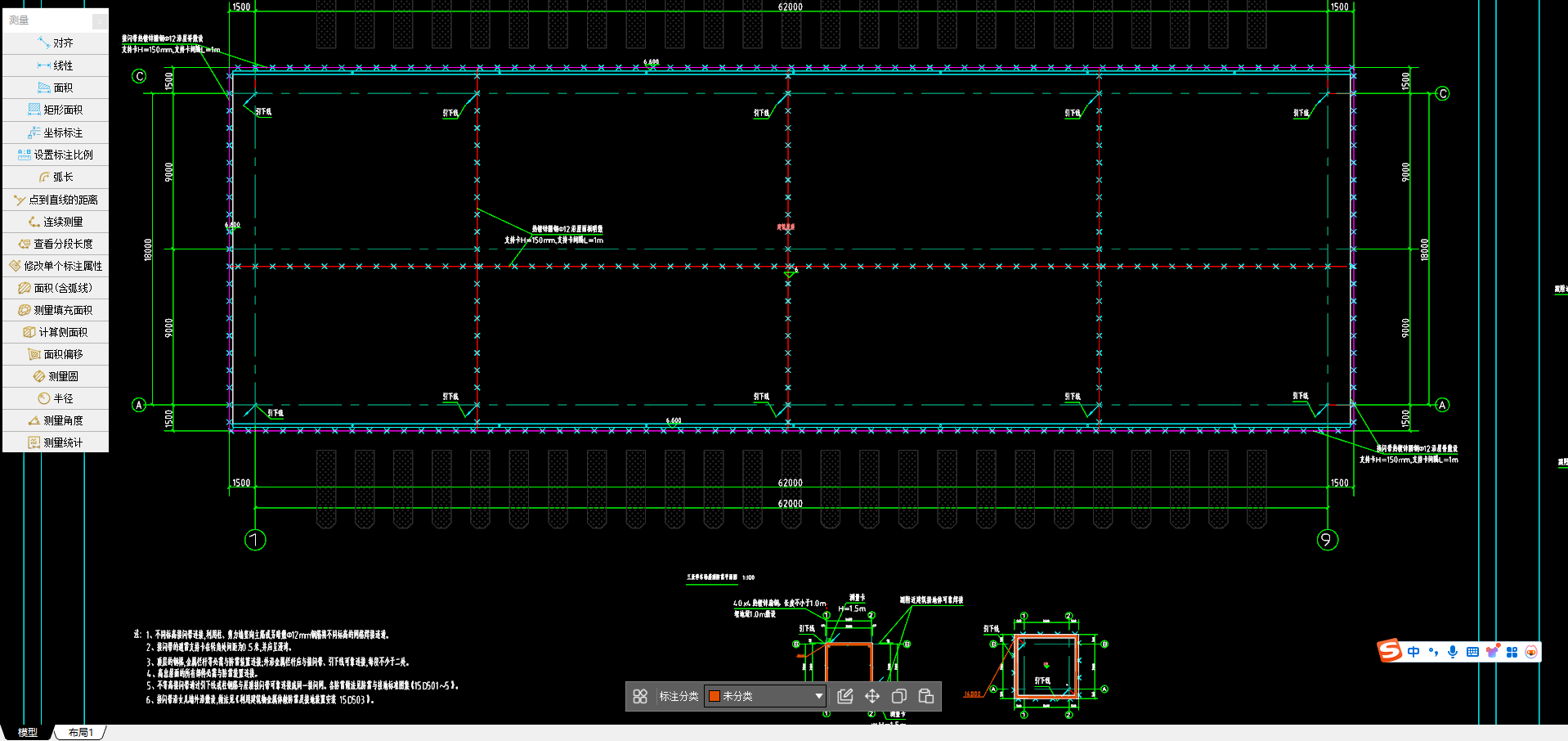Pick the 测量圆 measure circle tool
This screenshot has height=741, width=1568.
(56, 376)
